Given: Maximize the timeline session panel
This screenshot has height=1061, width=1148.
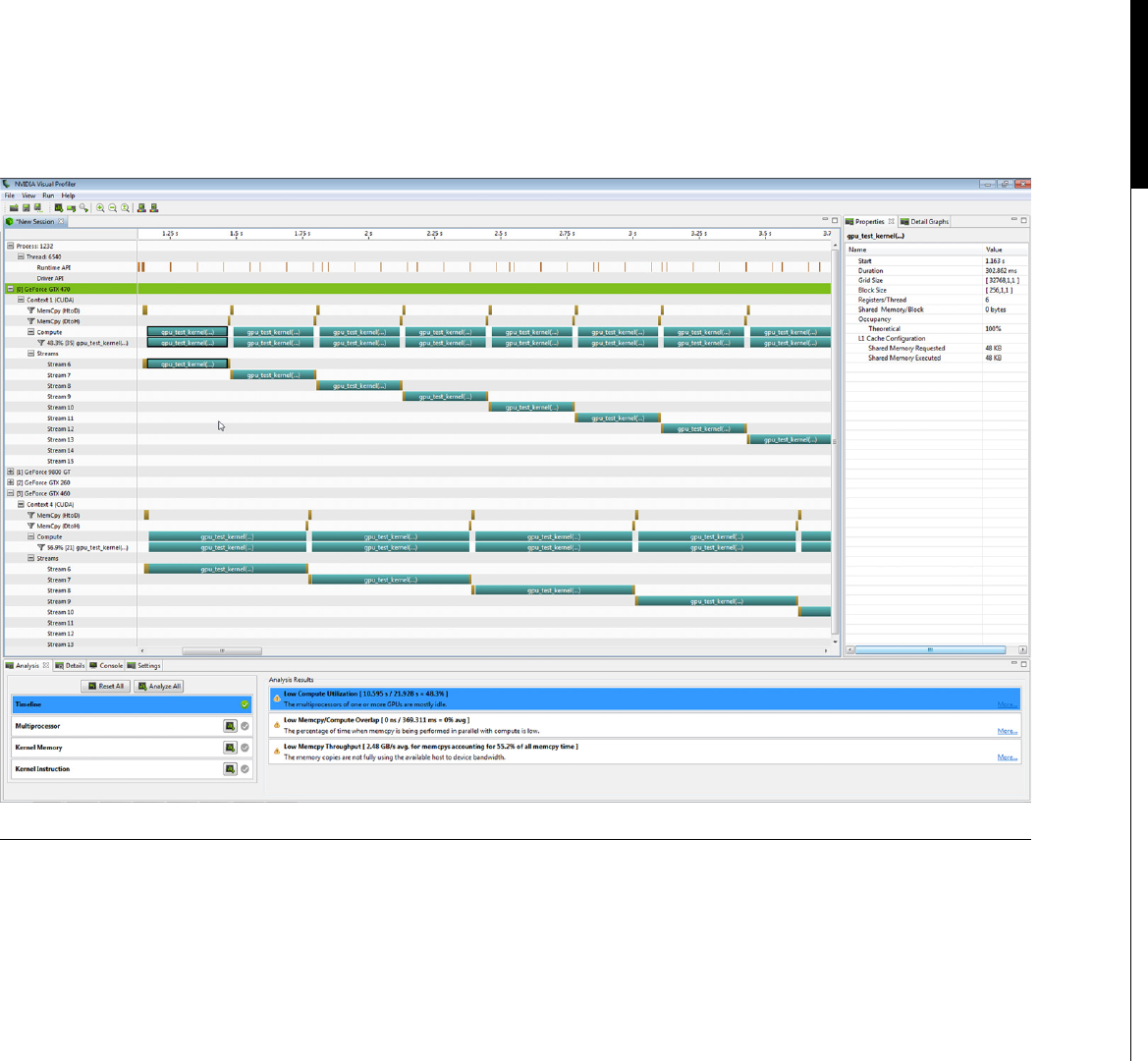Looking at the screenshot, I should [x=835, y=220].
